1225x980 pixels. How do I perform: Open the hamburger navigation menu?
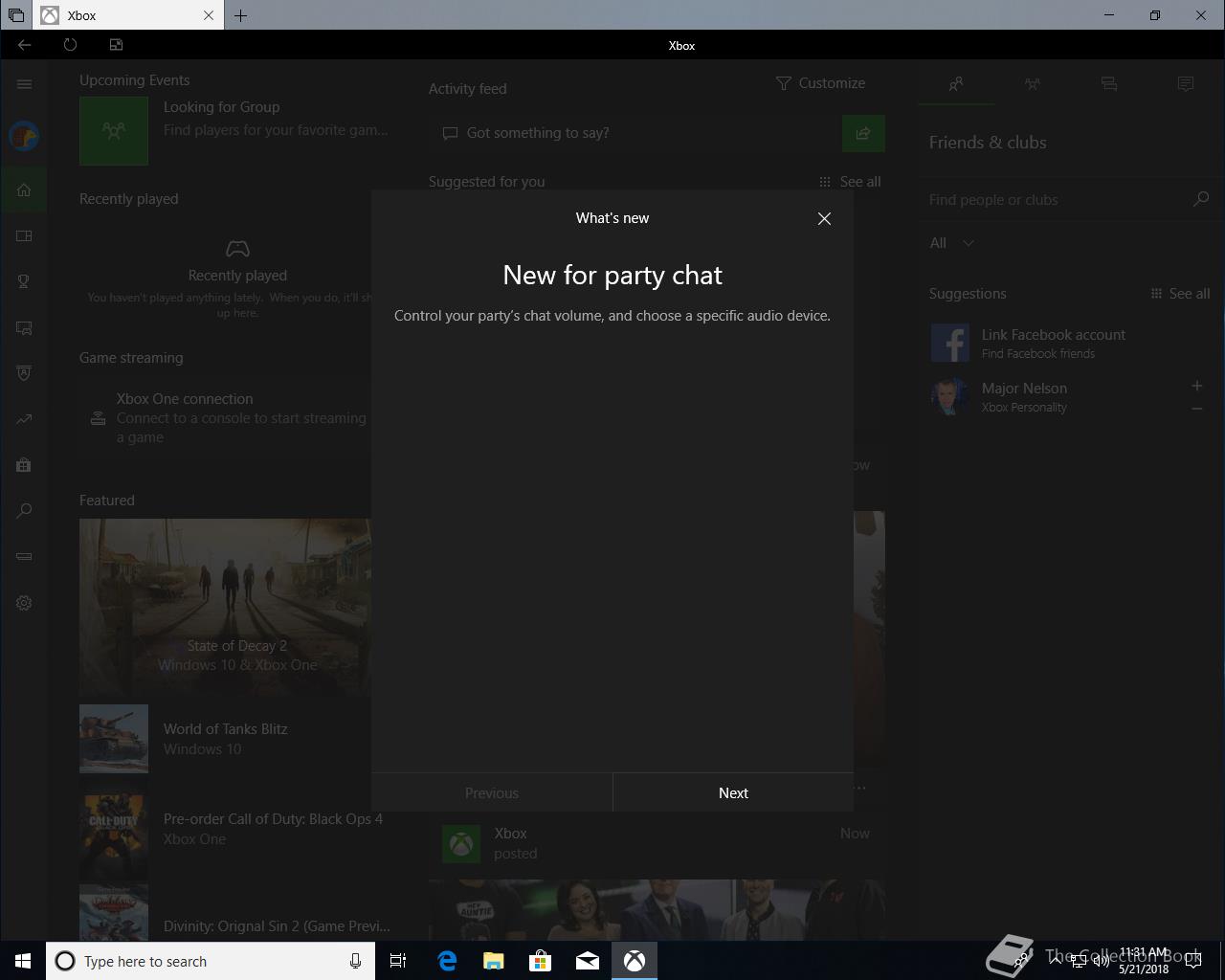[24, 84]
